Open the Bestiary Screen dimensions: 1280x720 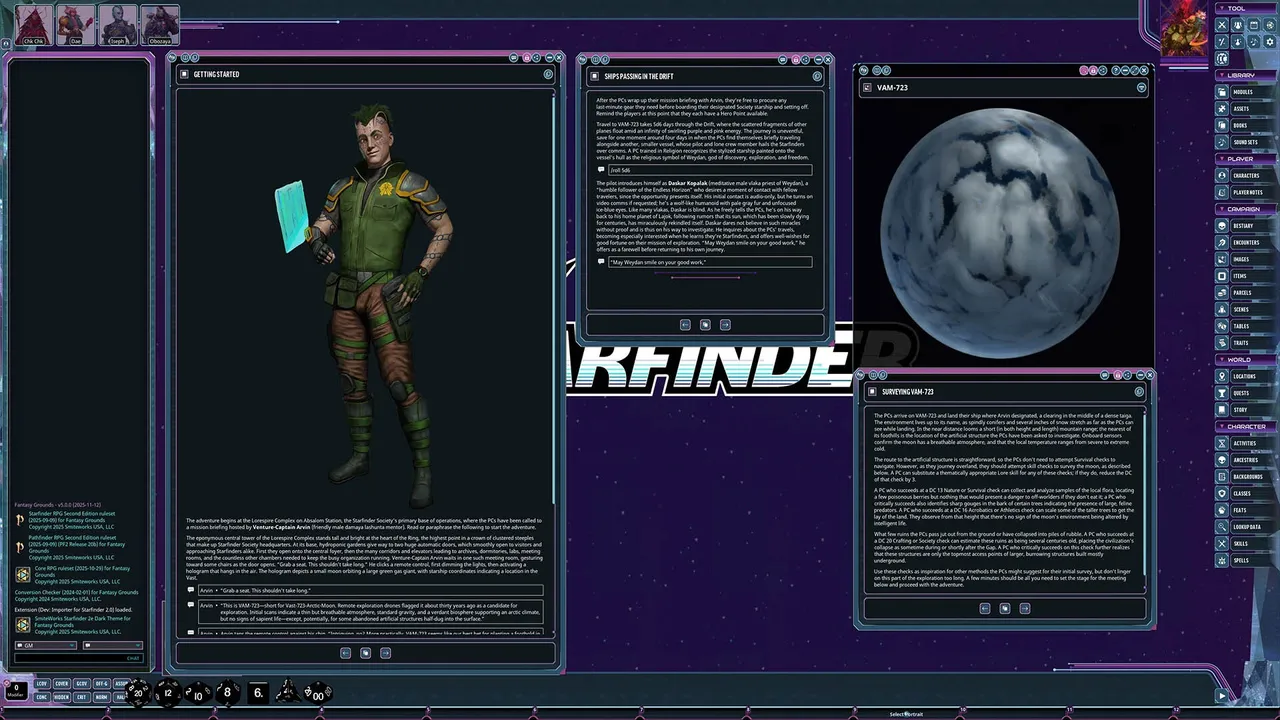pos(1246,226)
